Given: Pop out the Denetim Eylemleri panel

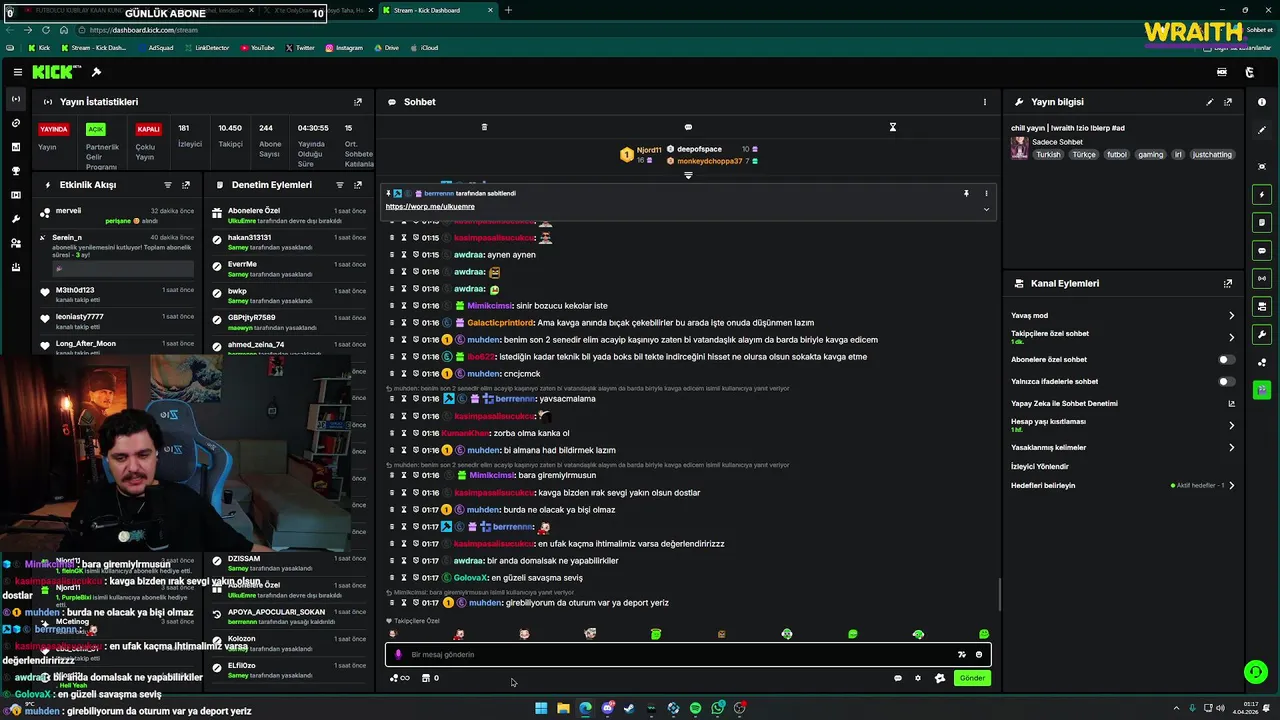Looking at the screenshot, I should point(357,185).
